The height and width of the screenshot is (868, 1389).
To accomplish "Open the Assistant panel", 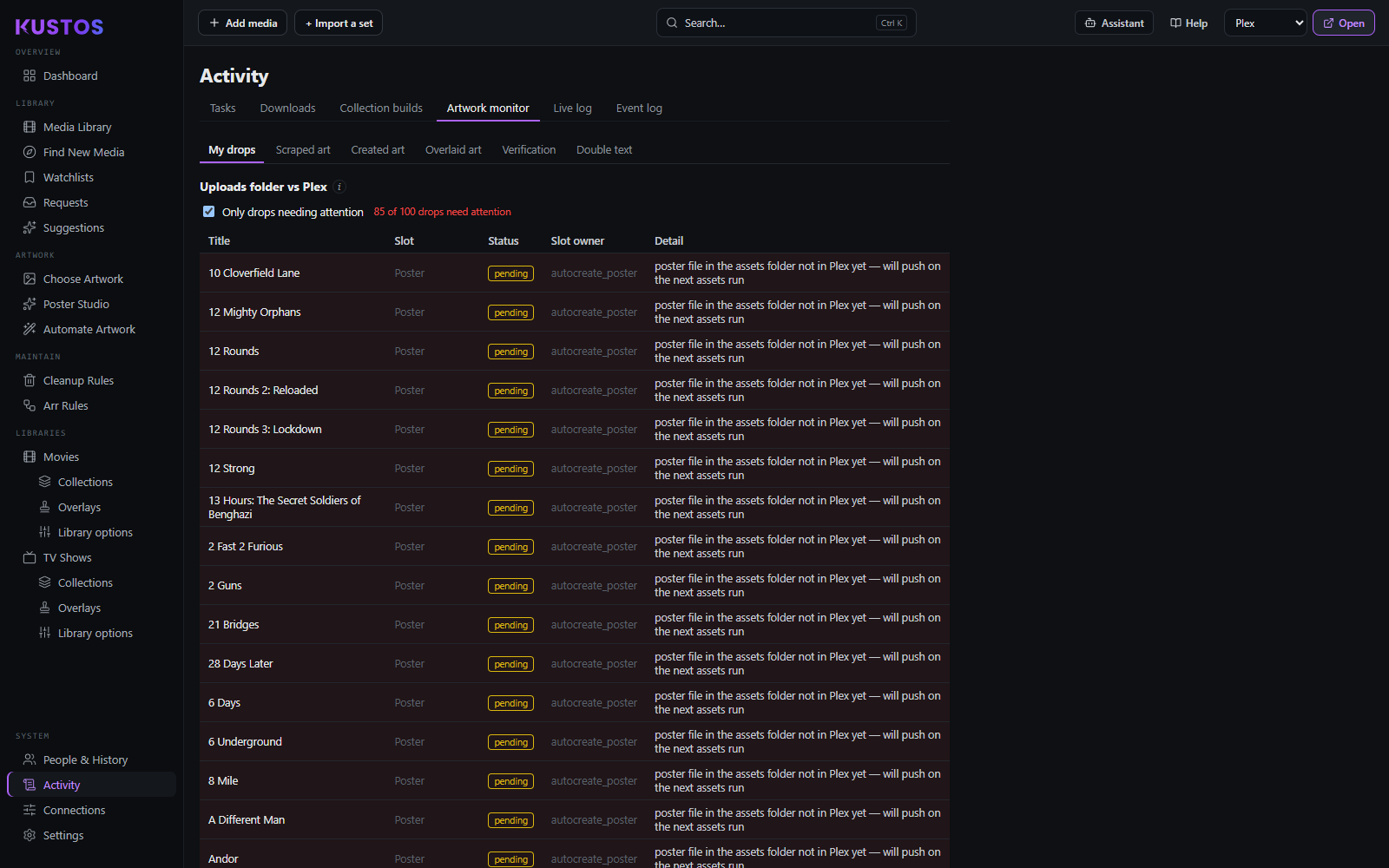I will (1114, 23).
